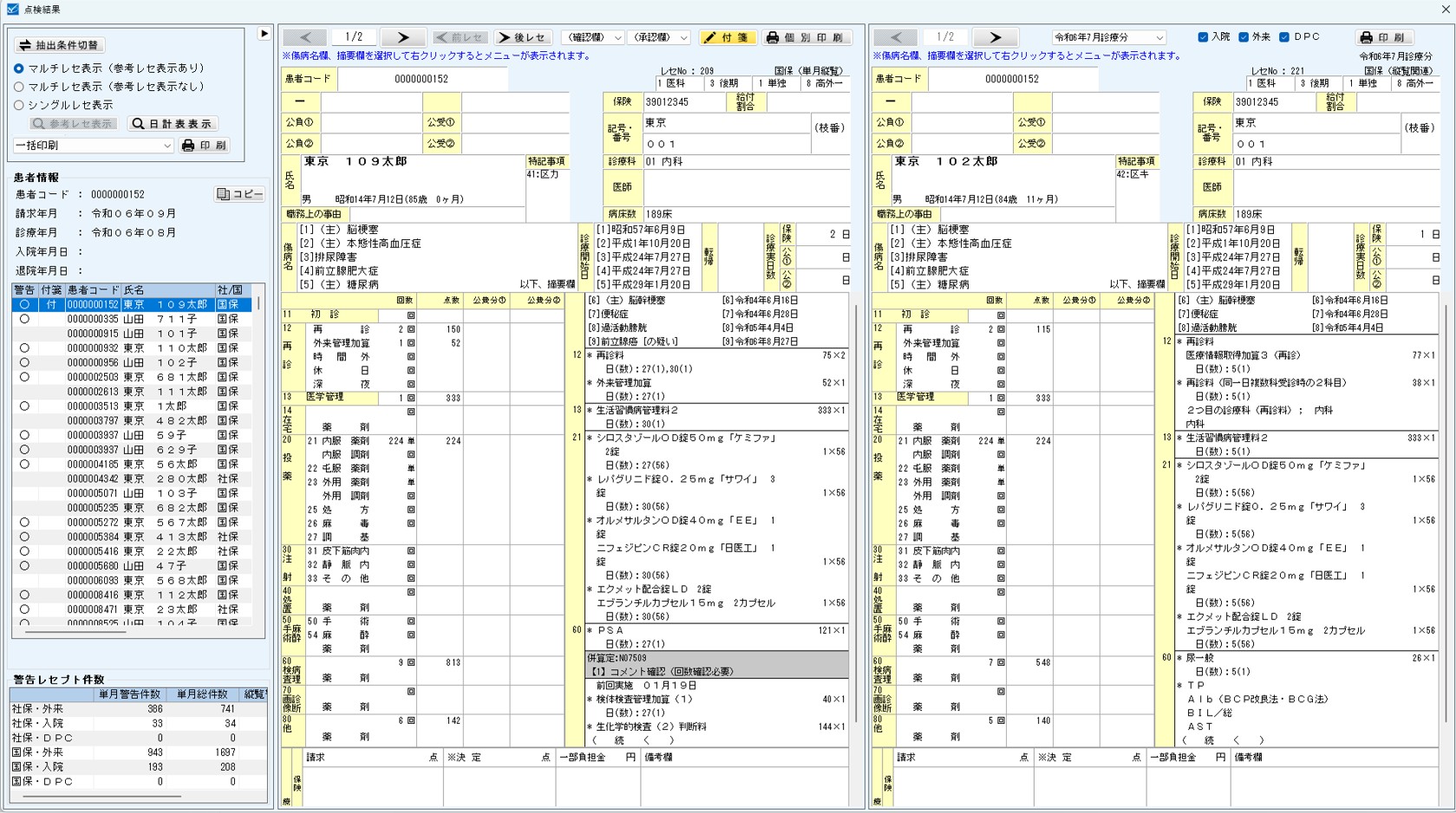1456x813 pixels.
Task: Select マルチレセ表示（参考レセ表示なし） radio option
Action: point(19,87)
